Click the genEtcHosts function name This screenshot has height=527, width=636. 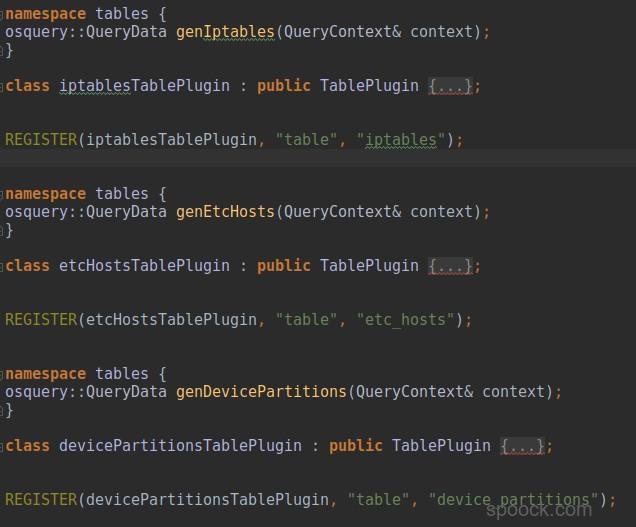[x=225, y=212]
